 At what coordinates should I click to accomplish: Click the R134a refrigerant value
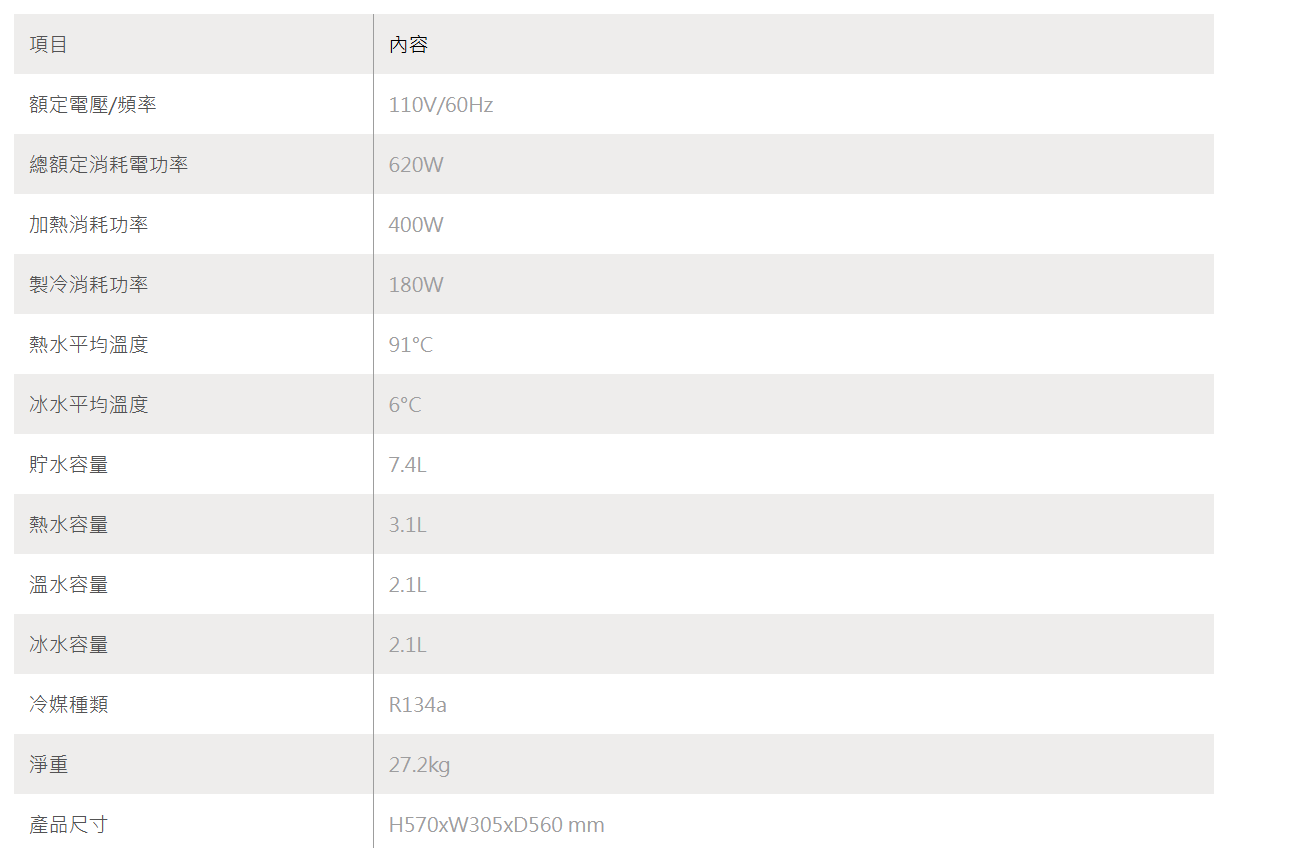point(417,705)
